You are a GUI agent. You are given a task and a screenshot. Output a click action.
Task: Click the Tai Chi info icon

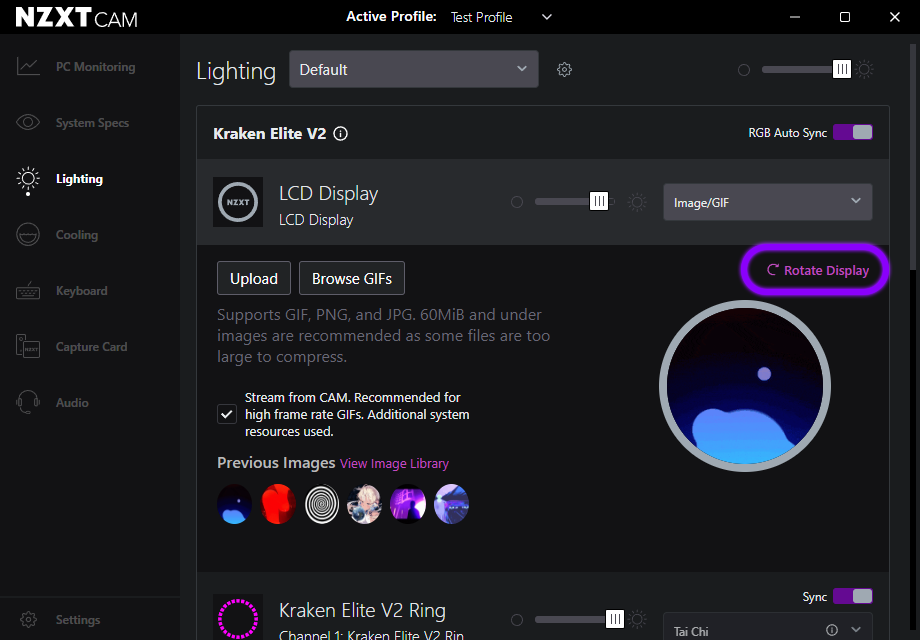pyautogui.click(x=832, y=631)
